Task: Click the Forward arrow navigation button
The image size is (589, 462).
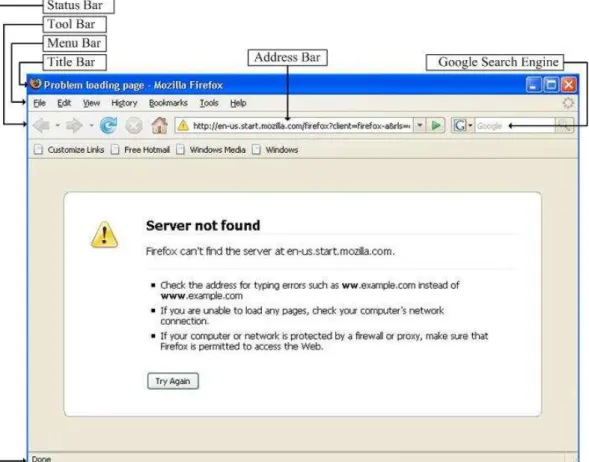Action: [x=75, y=125]
